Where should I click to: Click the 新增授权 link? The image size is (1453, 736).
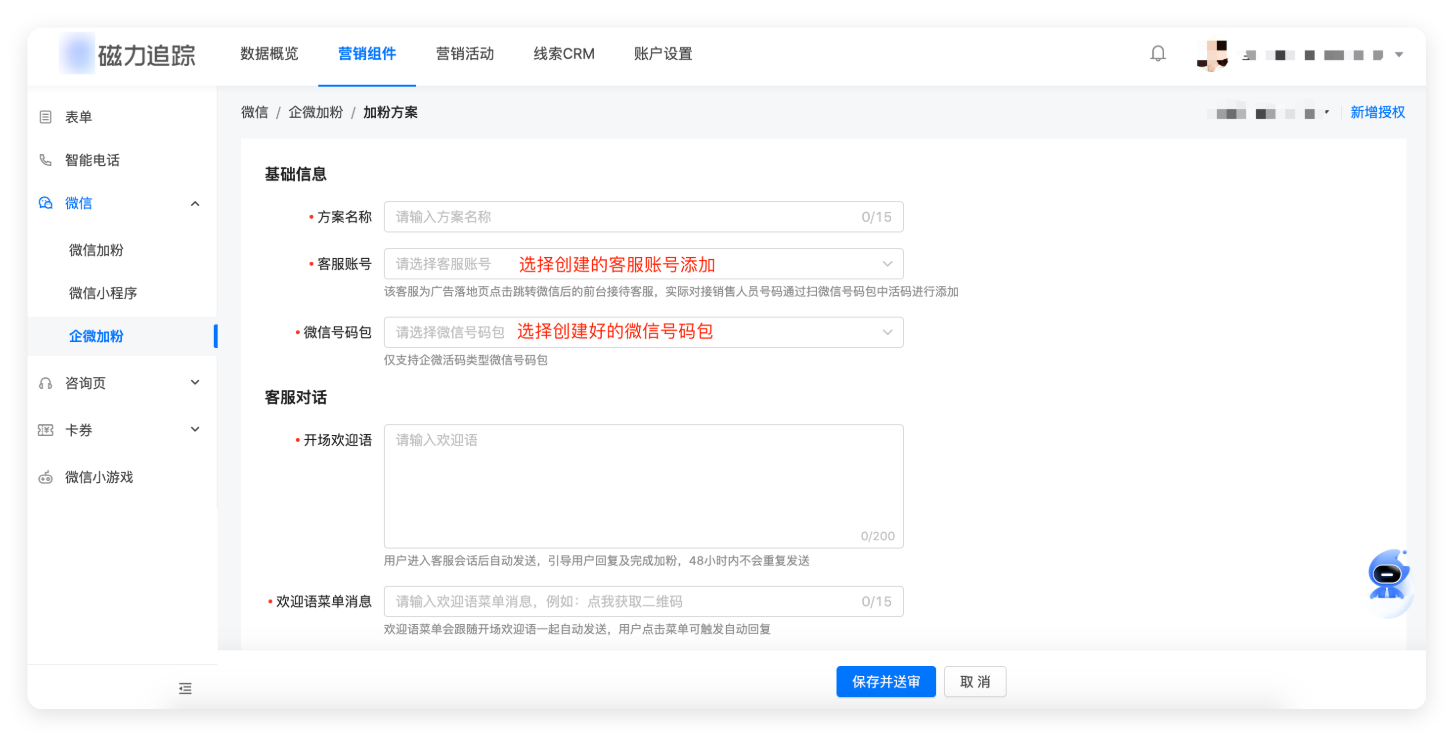[x=1377, y=112]
